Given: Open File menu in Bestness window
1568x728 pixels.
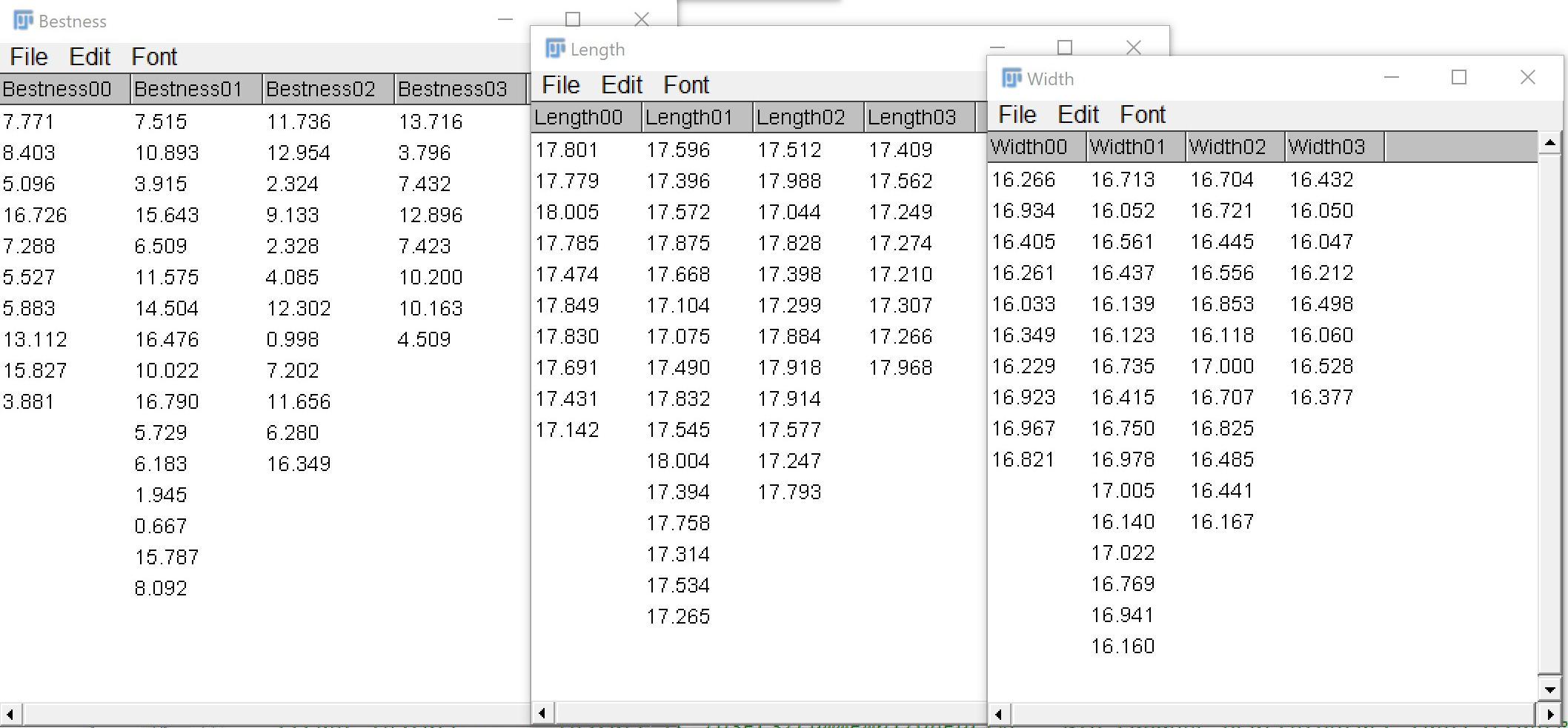Looking at the screenshot, I should 29,57.
